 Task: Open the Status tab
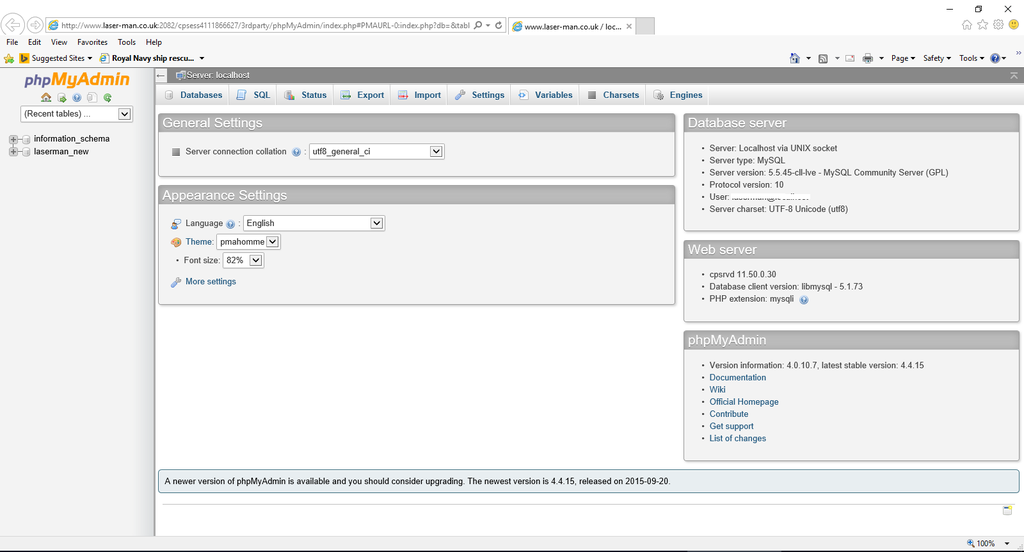coord(306,95)
